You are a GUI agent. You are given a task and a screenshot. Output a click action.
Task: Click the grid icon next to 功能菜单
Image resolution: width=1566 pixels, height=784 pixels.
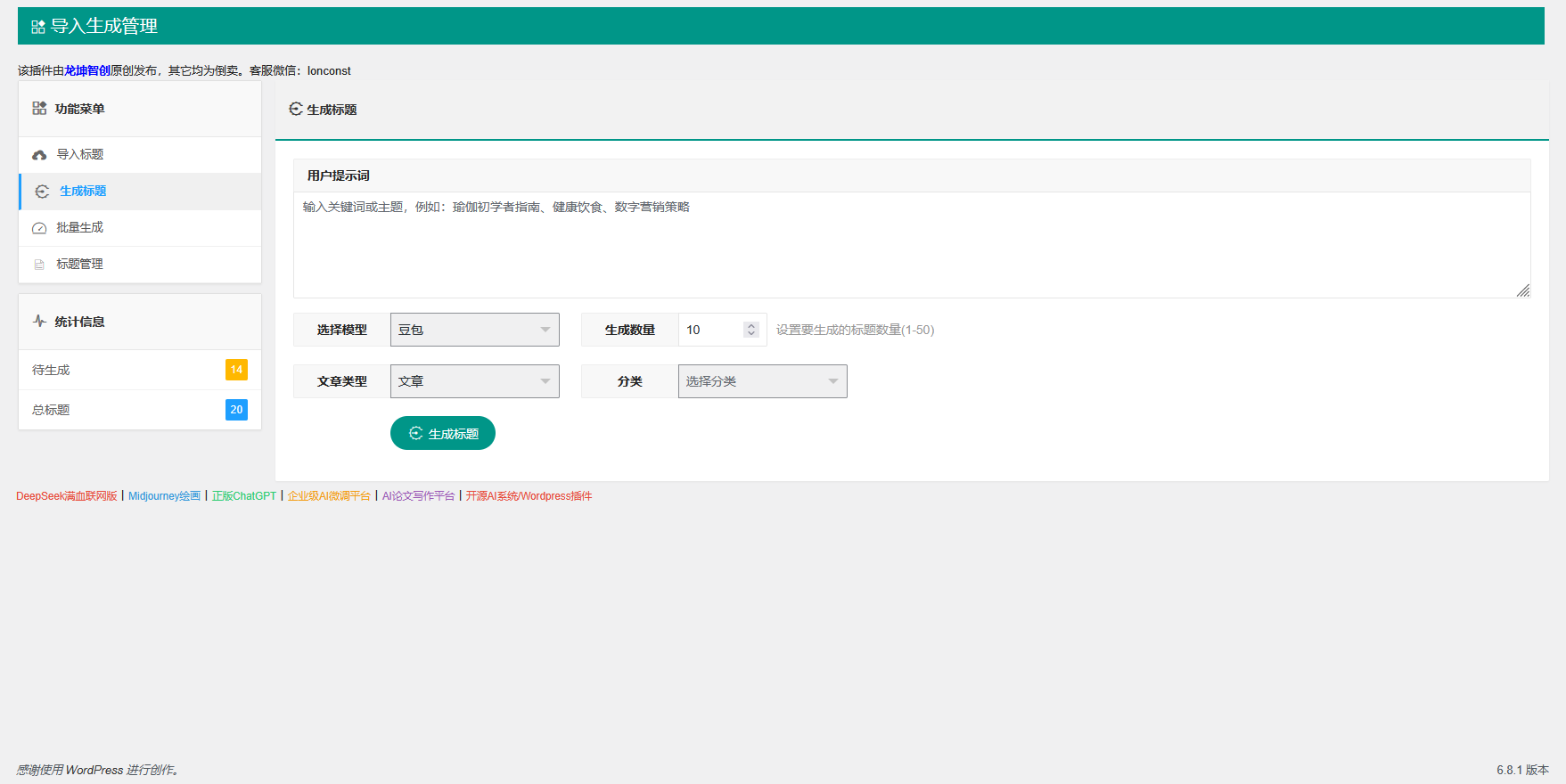39,109
